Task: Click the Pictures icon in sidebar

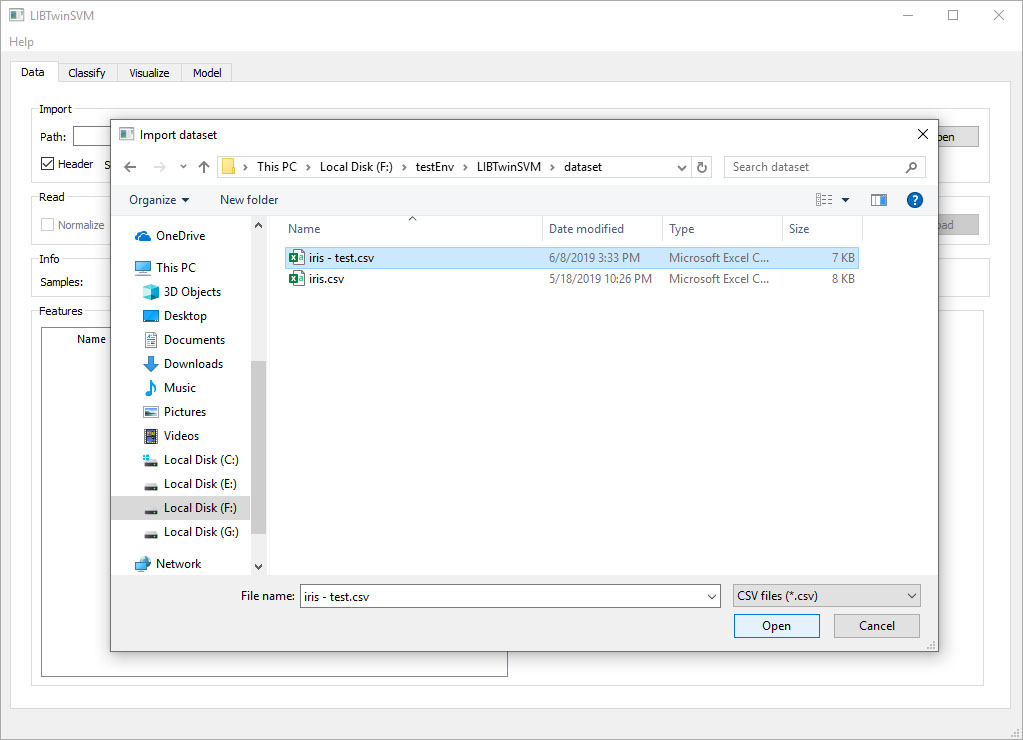Action: (x=151, y=412)
